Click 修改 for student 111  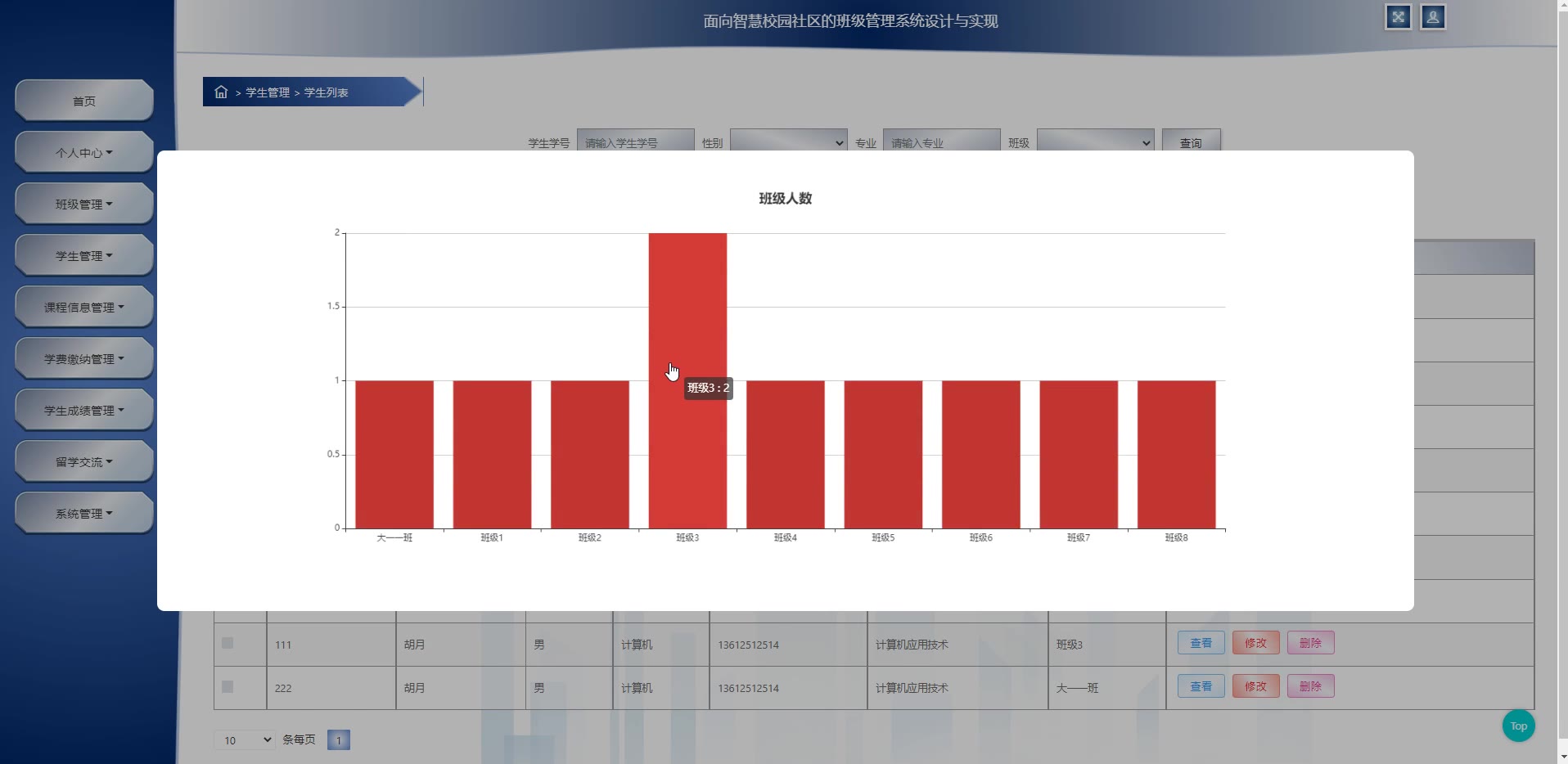click(x=1256, y=643)
